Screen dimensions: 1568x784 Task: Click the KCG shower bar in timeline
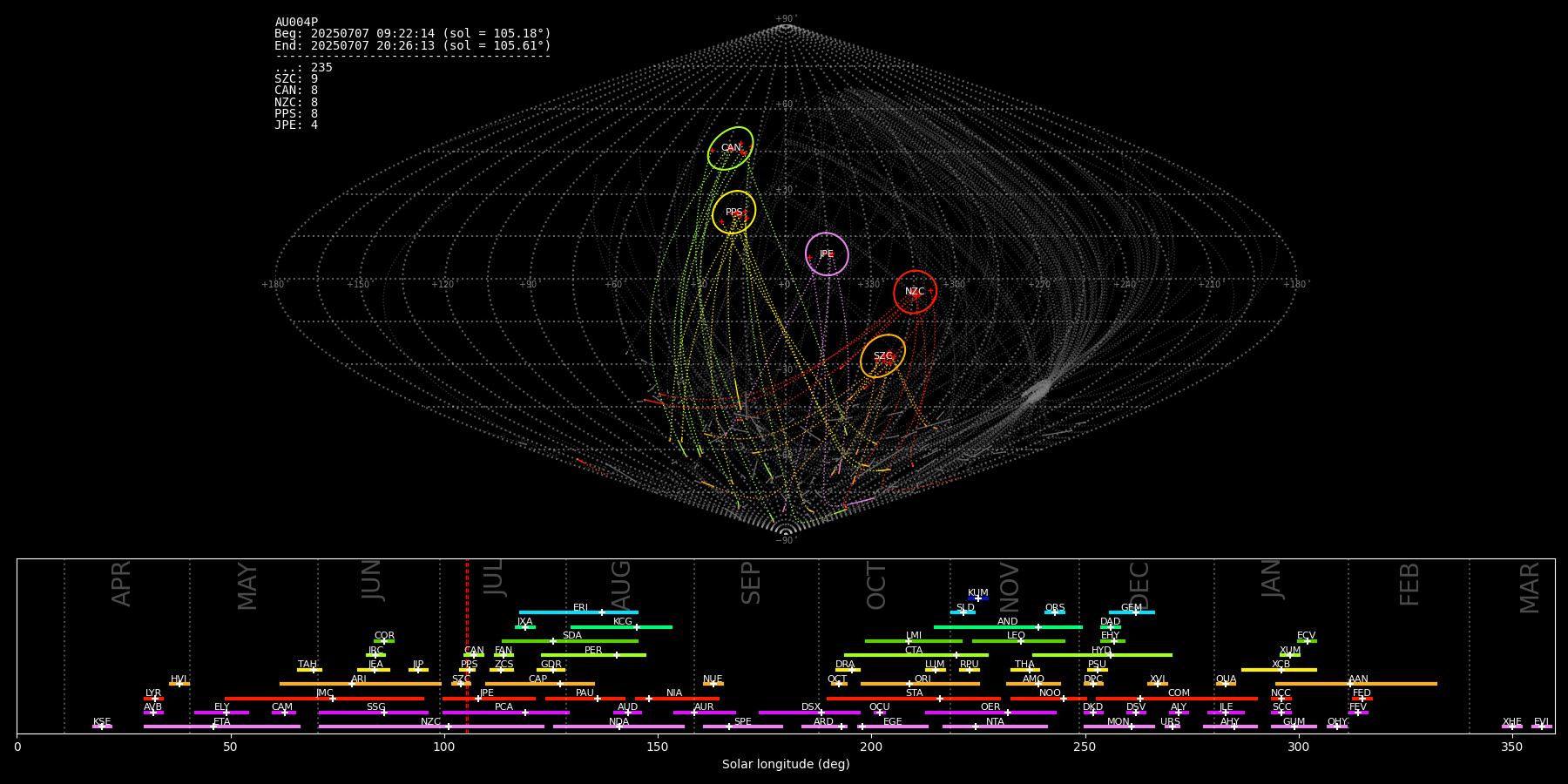621,626
